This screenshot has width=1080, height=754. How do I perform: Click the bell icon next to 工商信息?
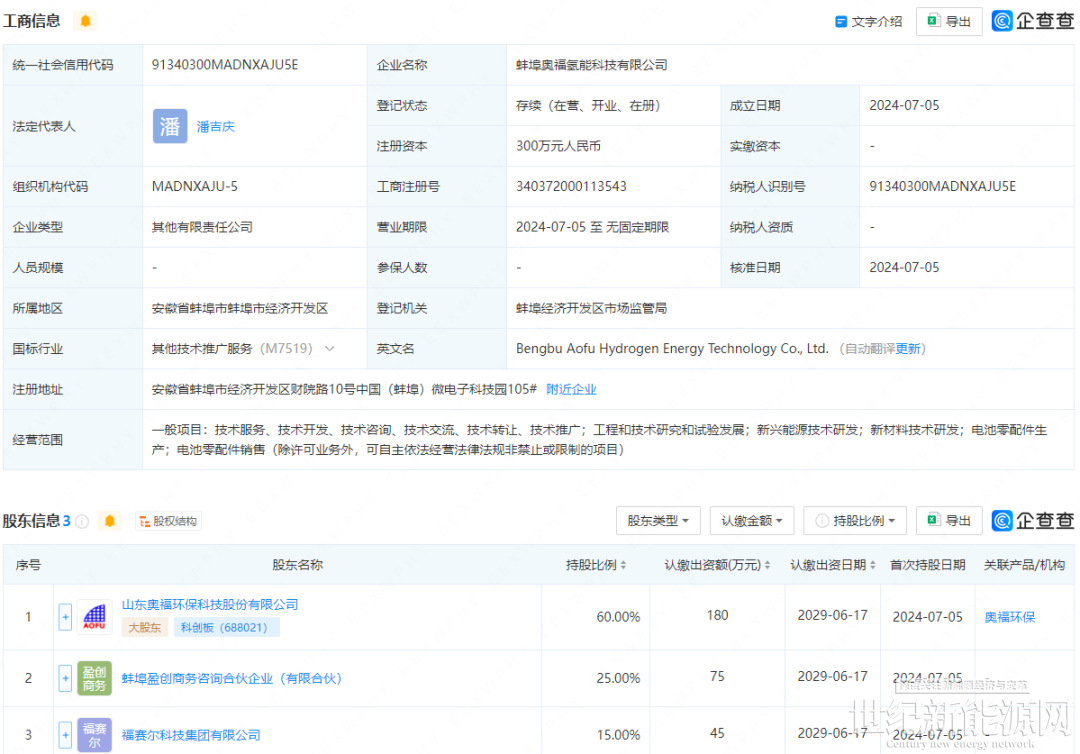pyautogui.click(x=85, y=21)
